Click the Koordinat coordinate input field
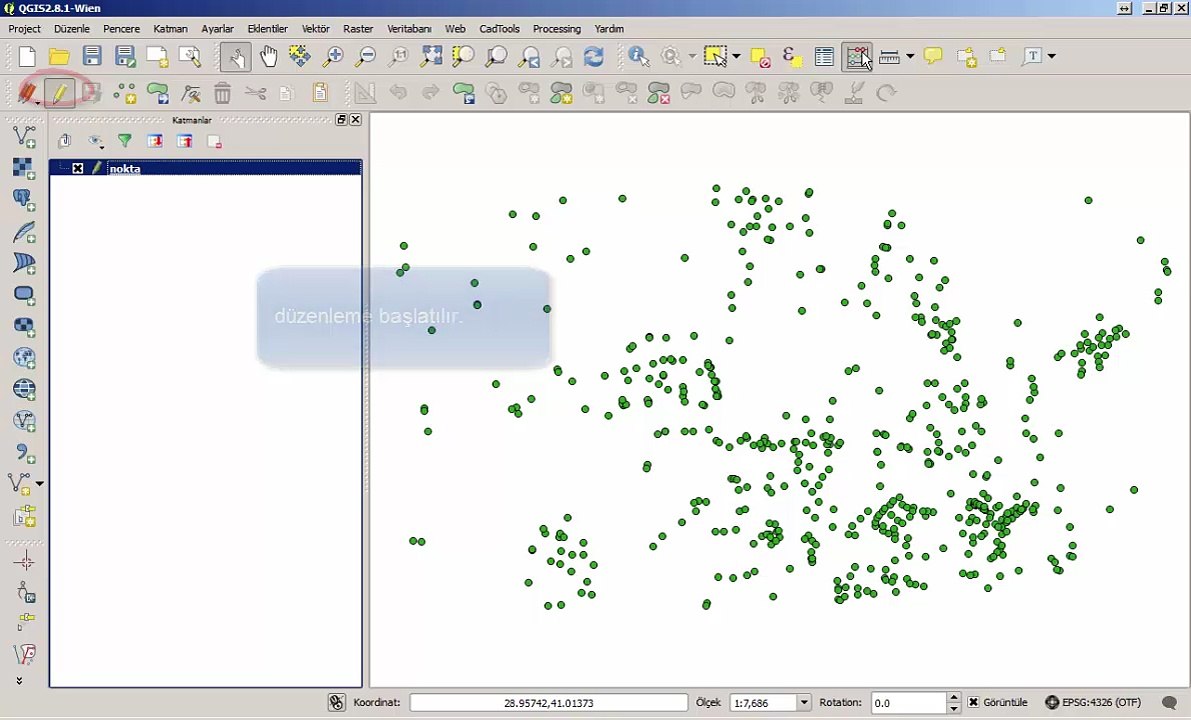Viewport: 1191px width, 720px height. pyautogui.click(x=548, y=703)
